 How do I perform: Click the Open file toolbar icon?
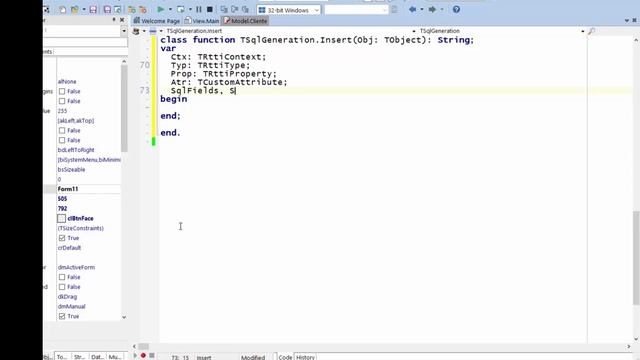74,9
